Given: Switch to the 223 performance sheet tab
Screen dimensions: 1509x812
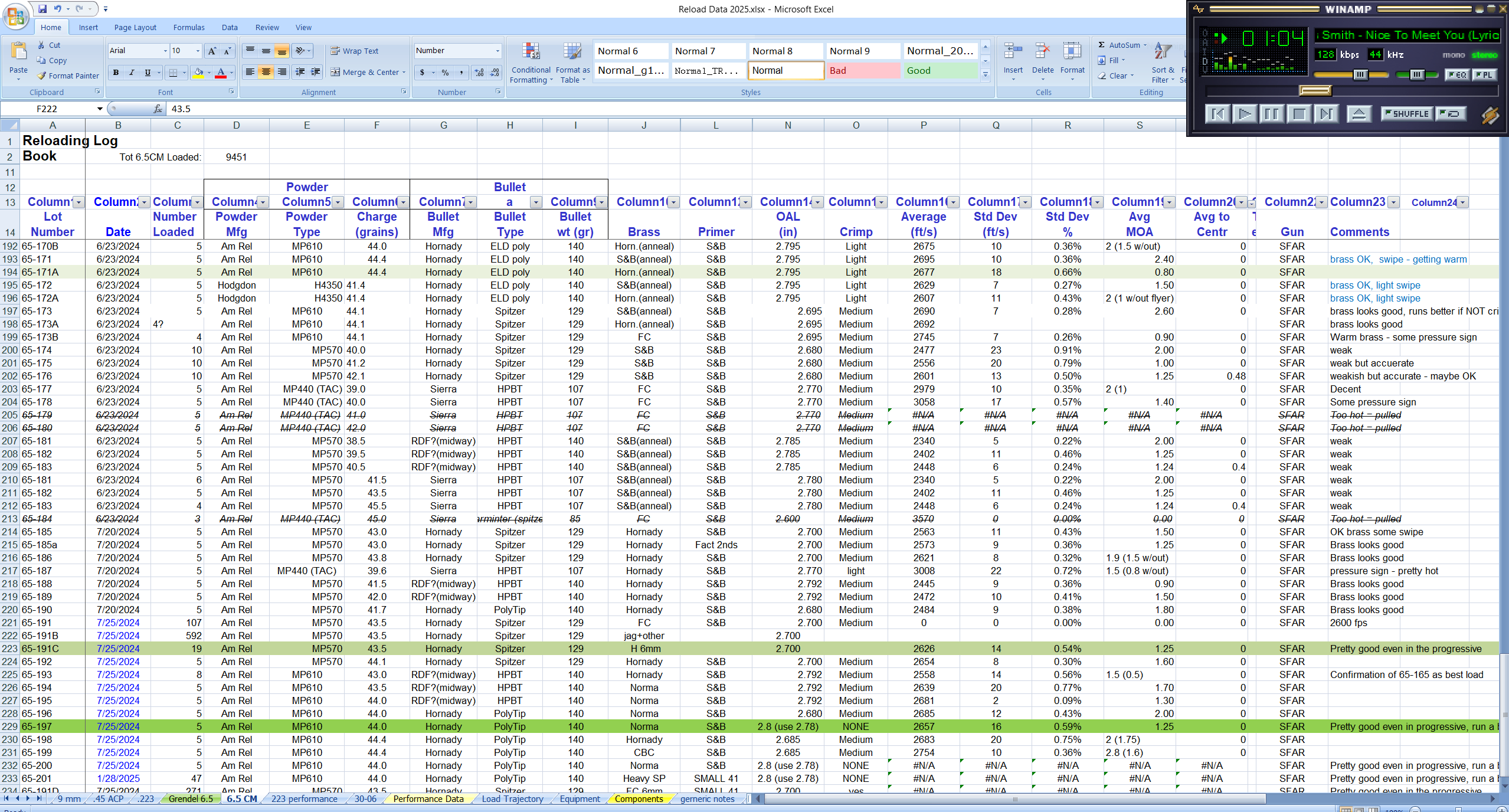Looking at the screenshot, I should click(x=304, y=799).
